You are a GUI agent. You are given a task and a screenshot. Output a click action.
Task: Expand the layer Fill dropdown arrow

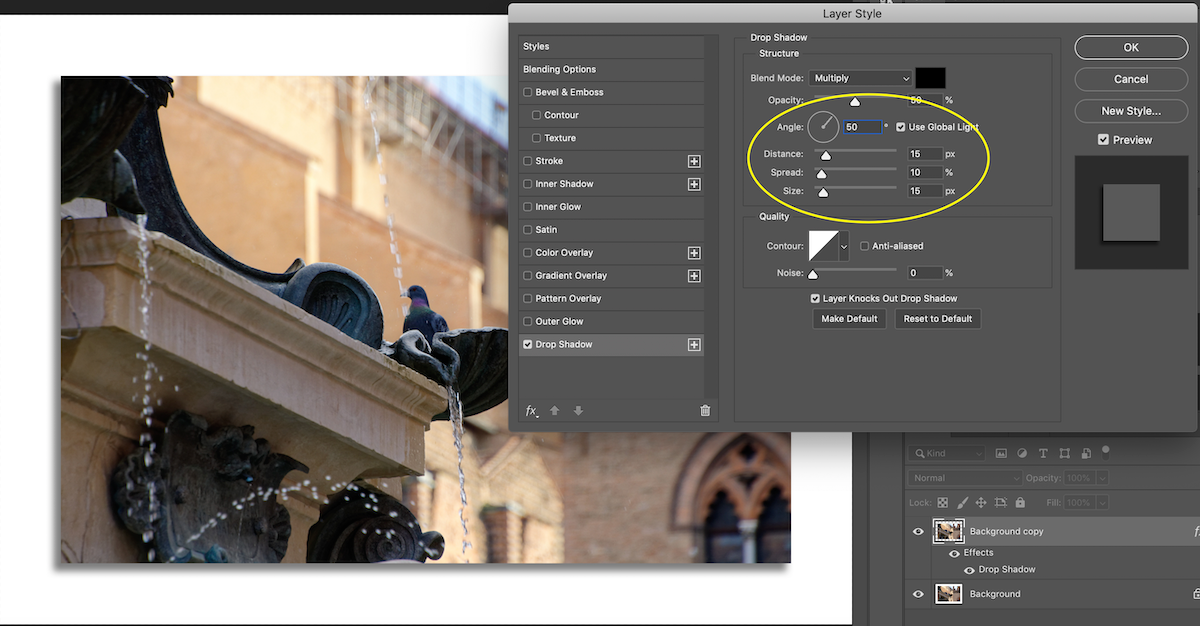[x=1102, y=503]
